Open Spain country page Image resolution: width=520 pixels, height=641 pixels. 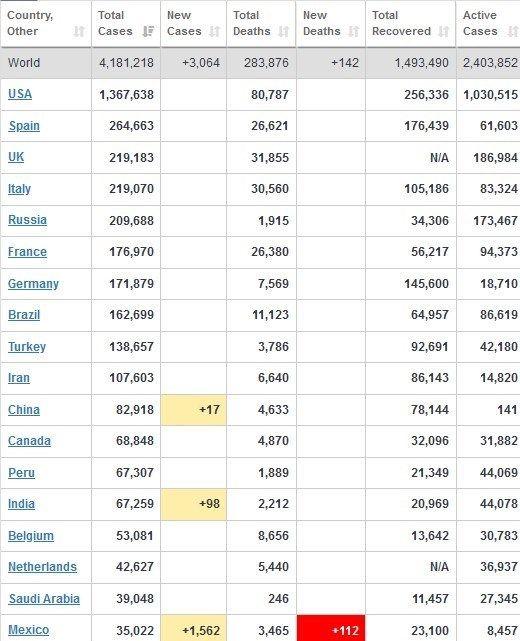[24, 126]
